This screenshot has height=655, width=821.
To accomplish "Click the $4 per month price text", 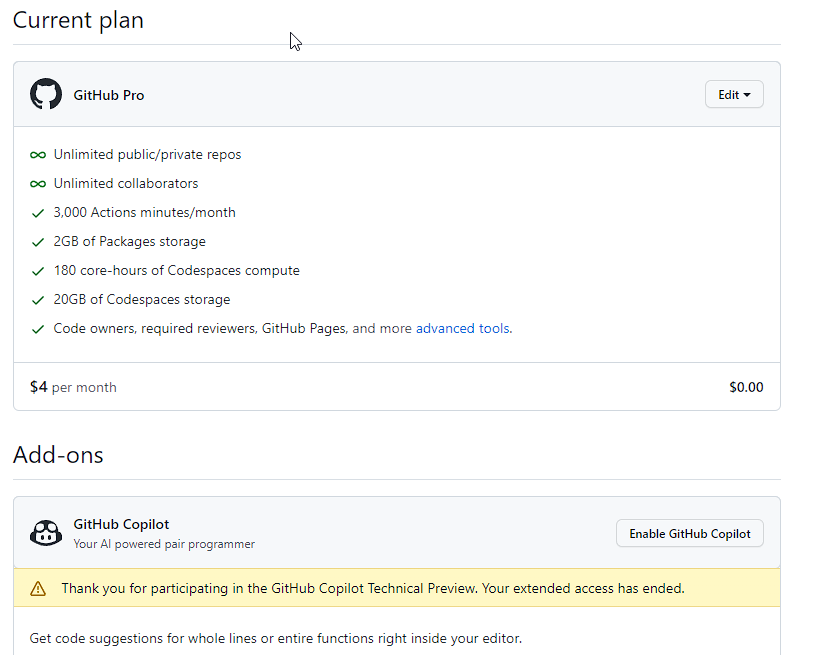I will tap(73, 387).
